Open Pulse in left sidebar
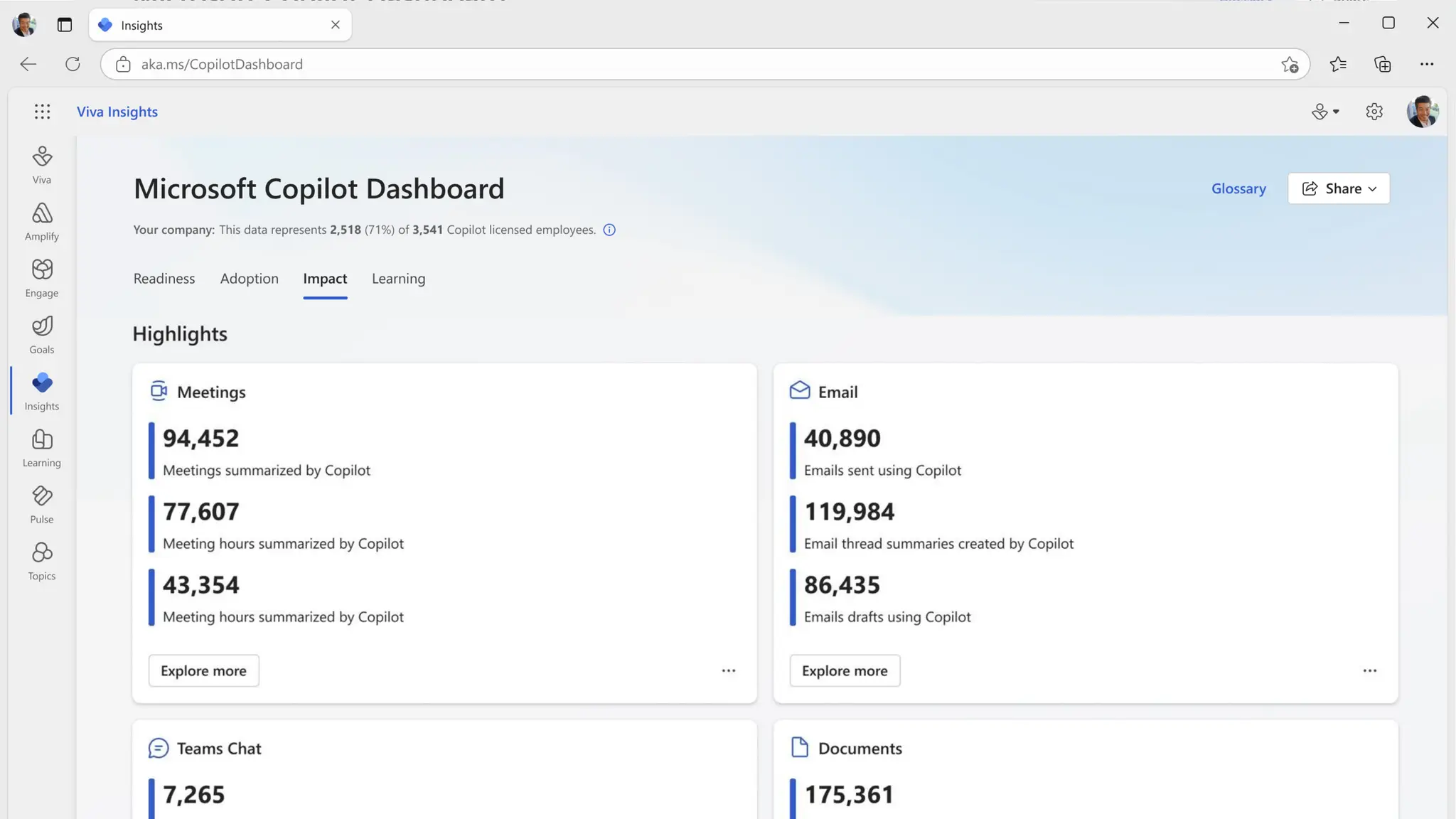Image resolution: width=1456 pixels, height=819 pixels. click(x=42, y=504)
